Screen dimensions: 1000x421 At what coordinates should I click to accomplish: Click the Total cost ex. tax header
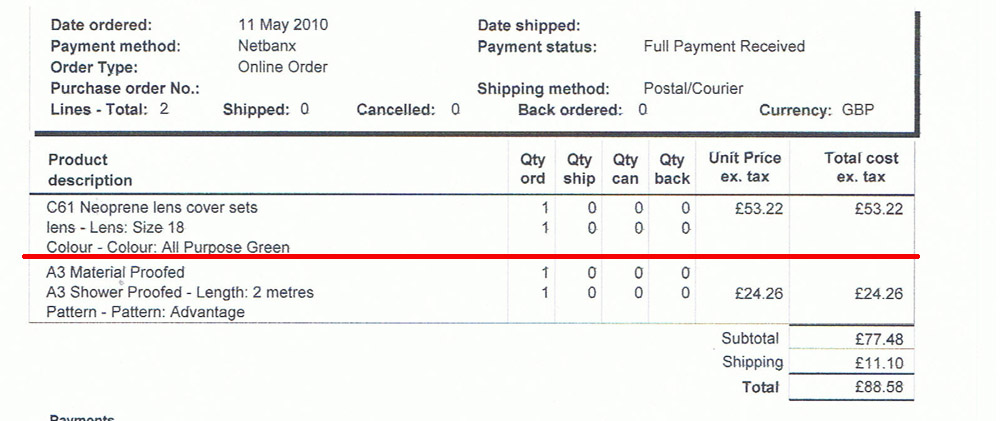pyautogui.click(x=861, y=168)
